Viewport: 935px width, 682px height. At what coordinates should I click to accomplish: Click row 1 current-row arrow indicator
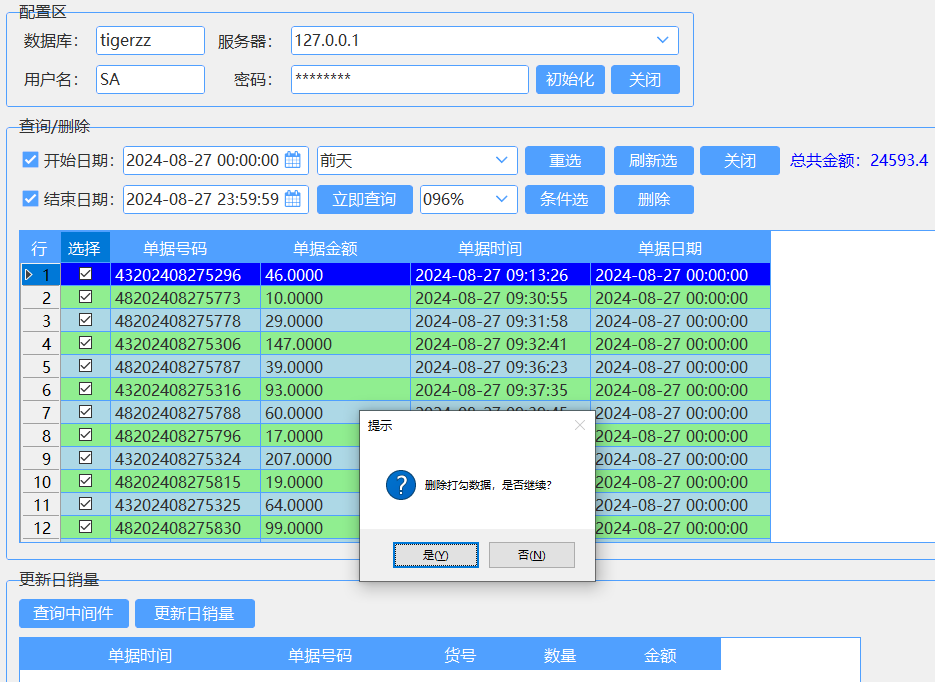(x=29, y=275)
